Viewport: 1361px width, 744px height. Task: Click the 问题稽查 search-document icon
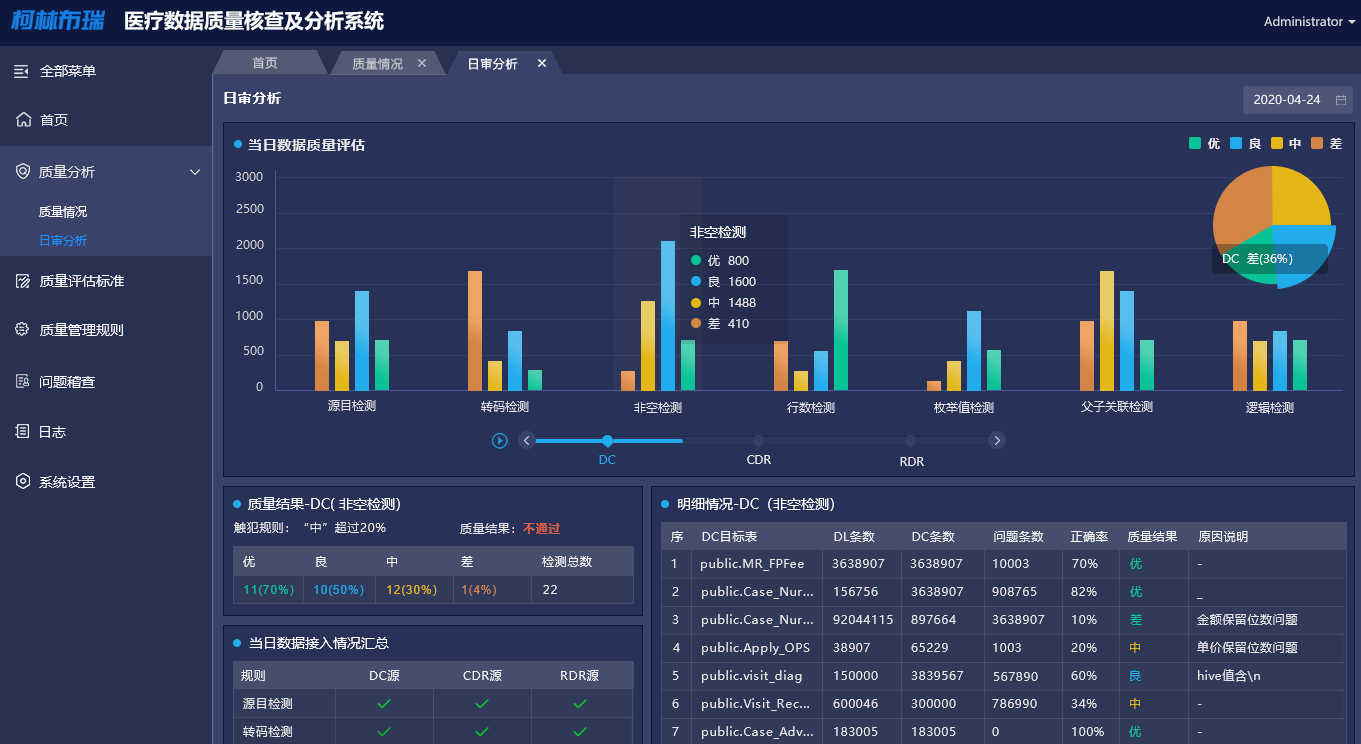[23, 381]
